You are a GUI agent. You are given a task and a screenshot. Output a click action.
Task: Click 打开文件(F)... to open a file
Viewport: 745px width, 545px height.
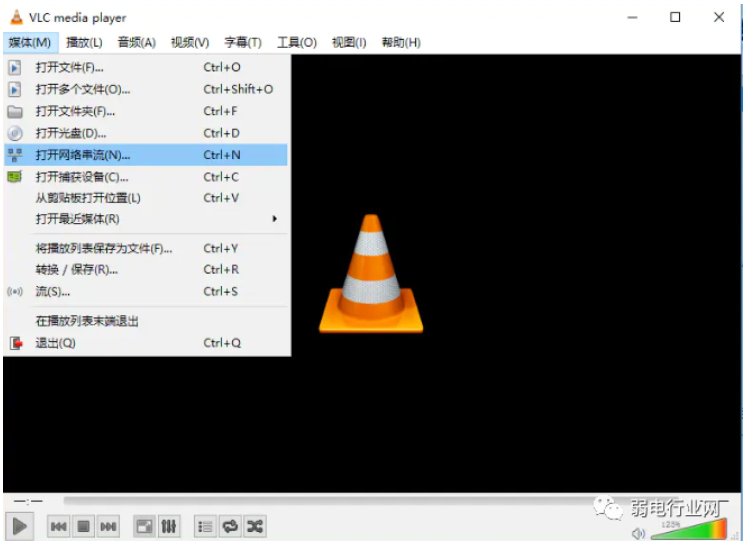click(x=70, y=67)
